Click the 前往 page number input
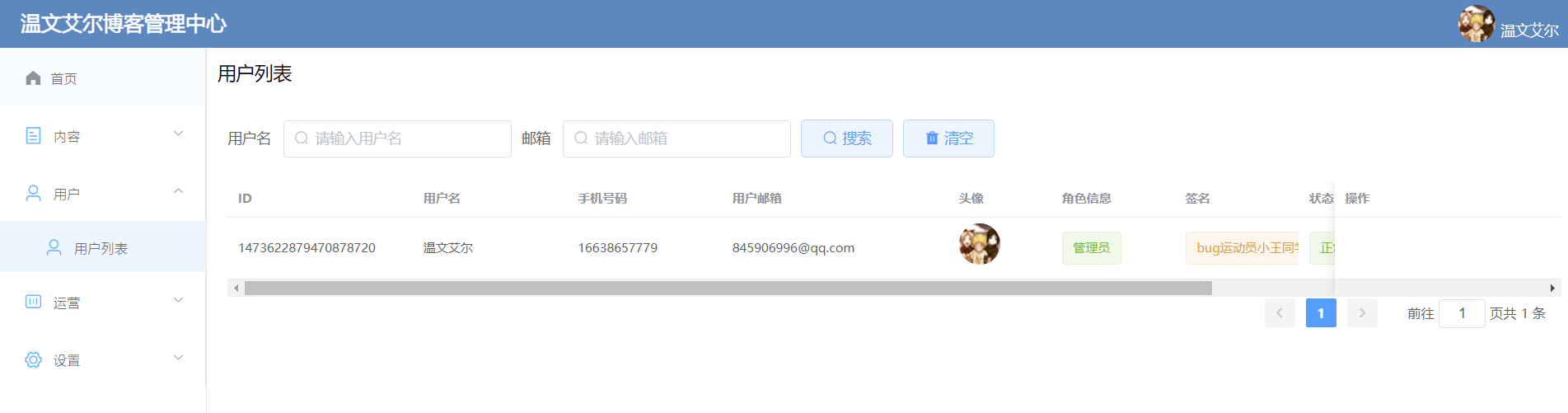 point(1462,313)
